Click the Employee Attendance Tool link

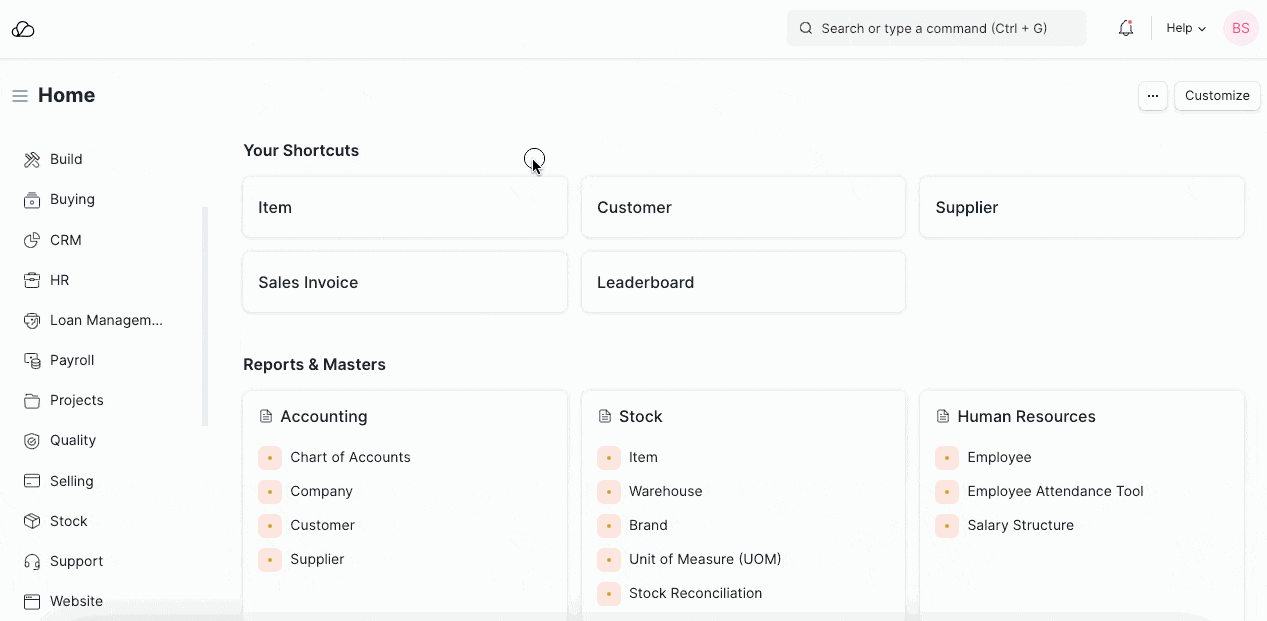coord(1055,491)
